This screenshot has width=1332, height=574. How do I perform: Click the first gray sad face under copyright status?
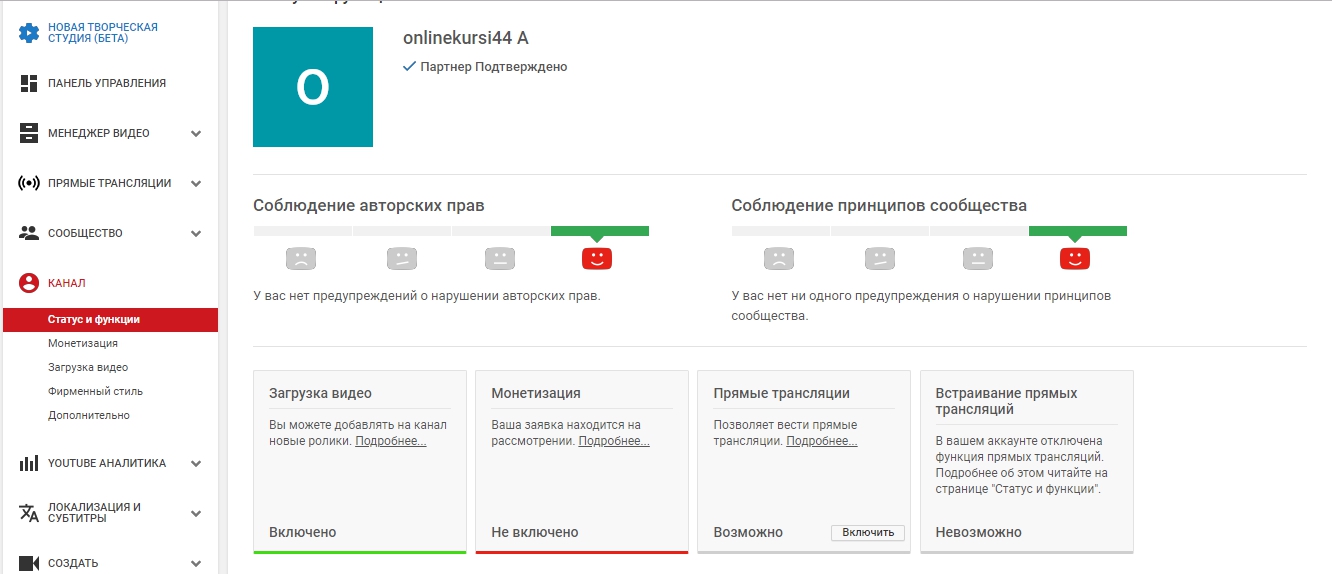[x=301, y=259]
